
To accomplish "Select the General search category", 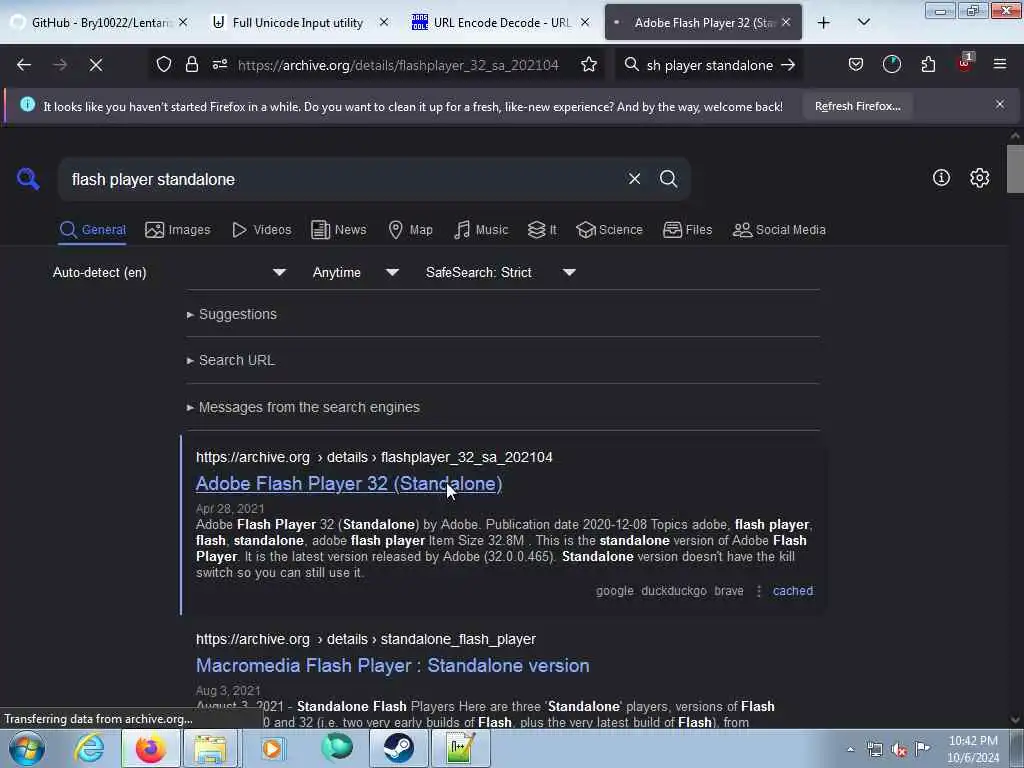I will (92, 230).
